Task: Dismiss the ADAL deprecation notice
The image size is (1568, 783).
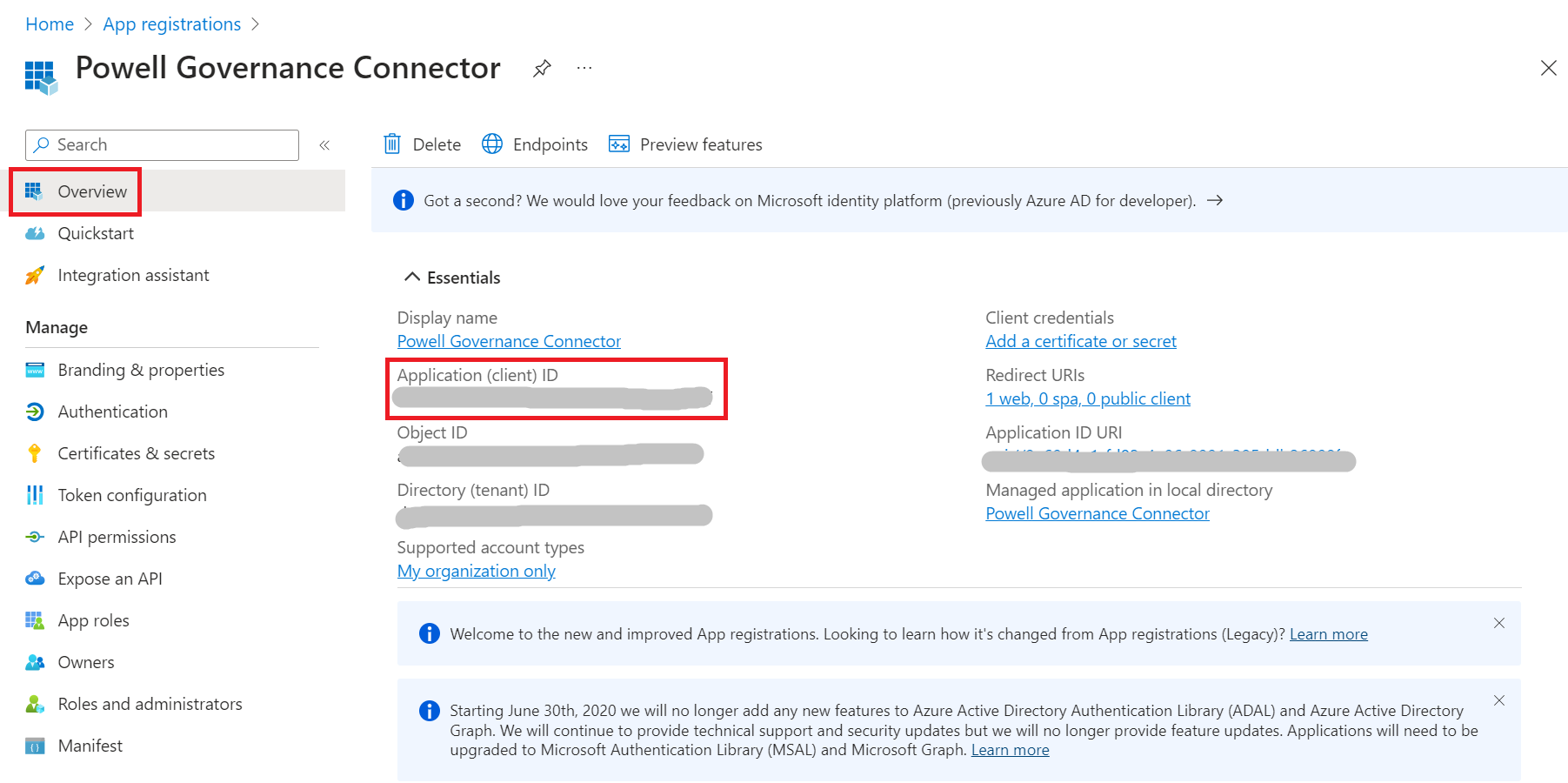Action: click(1499, 700)
